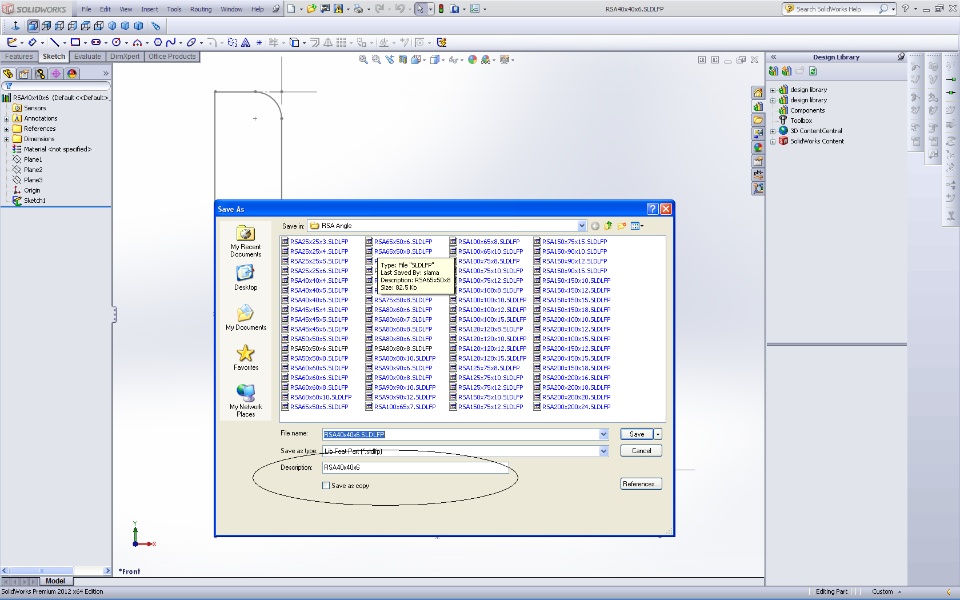Go to Desktop in the places bar
The height and width of the screenshot is (600, 960).
[246, 277]
